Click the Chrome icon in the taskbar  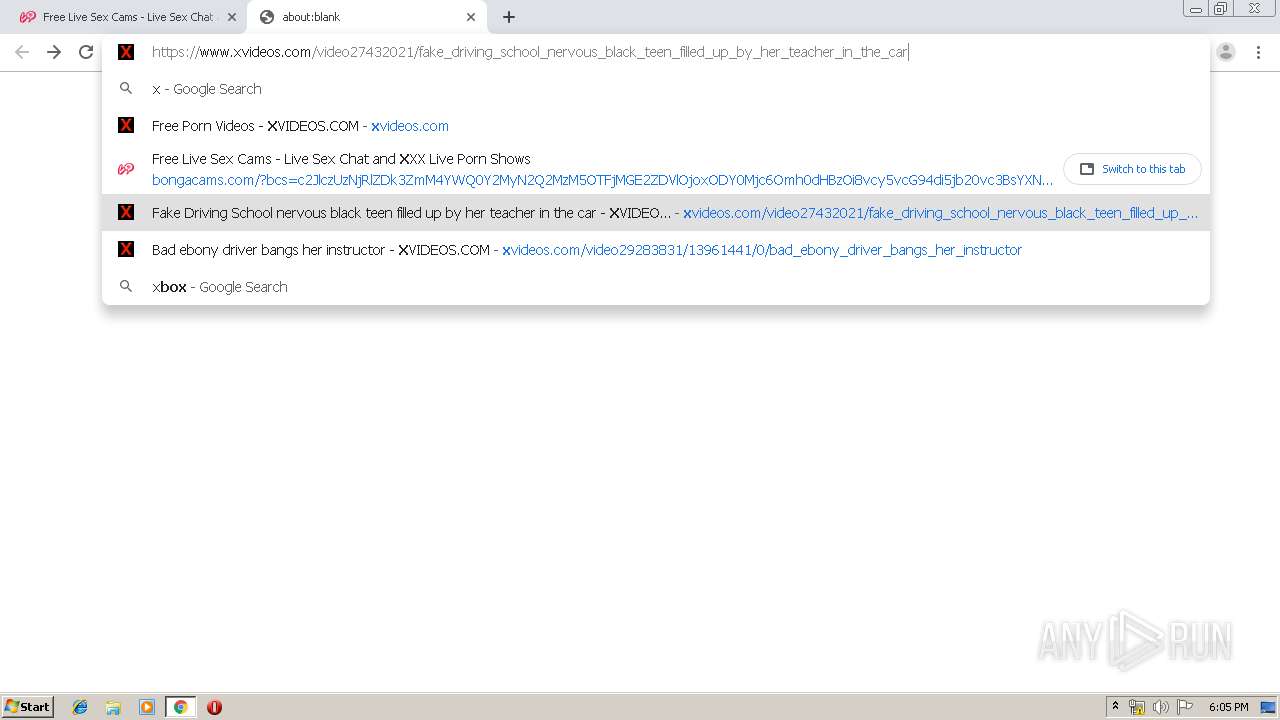pyautogui.click(x=180, y=707)
